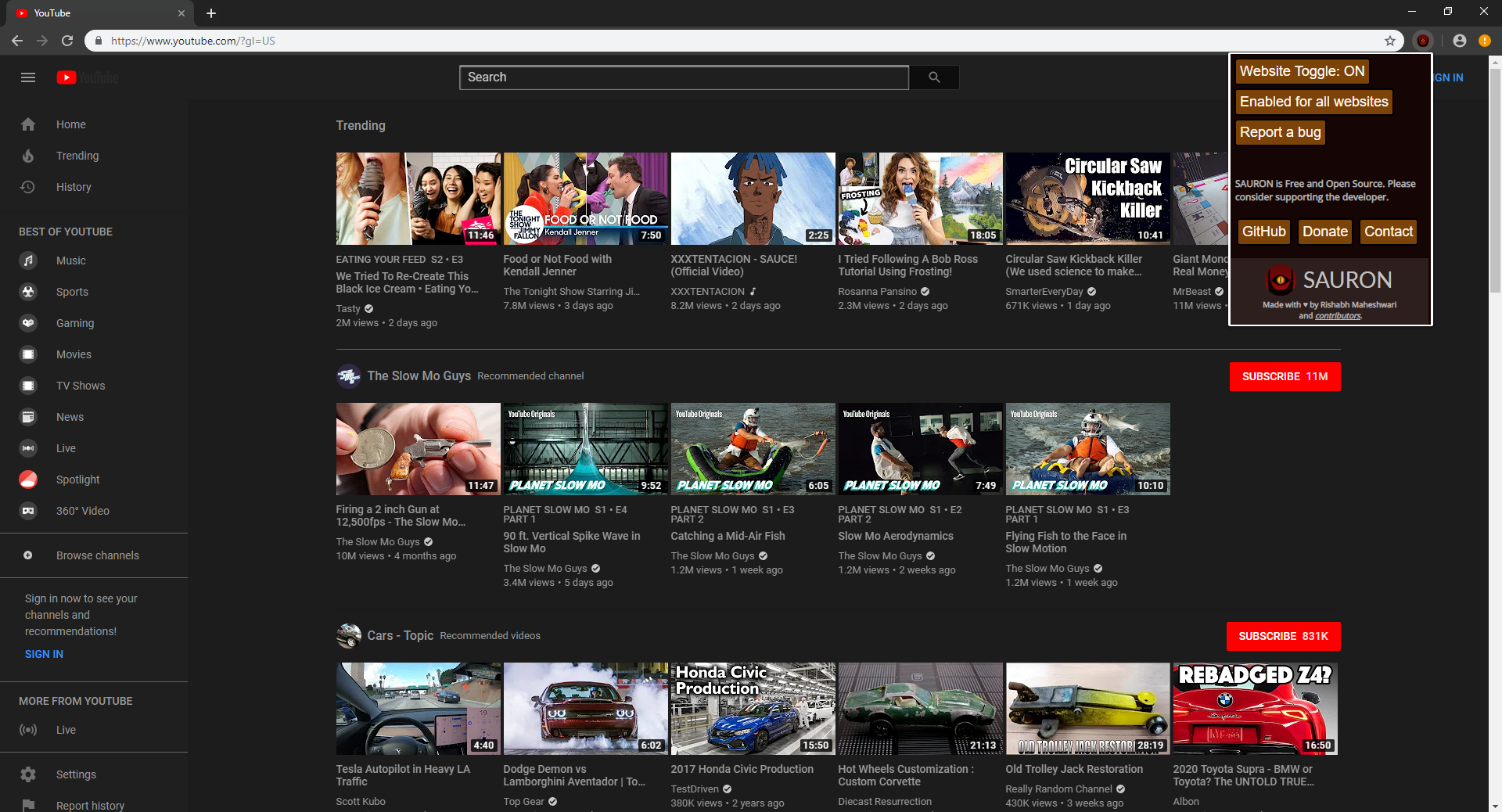
Task: Open Catching a Mid-Air Fish video title
Action: (728, 536)
